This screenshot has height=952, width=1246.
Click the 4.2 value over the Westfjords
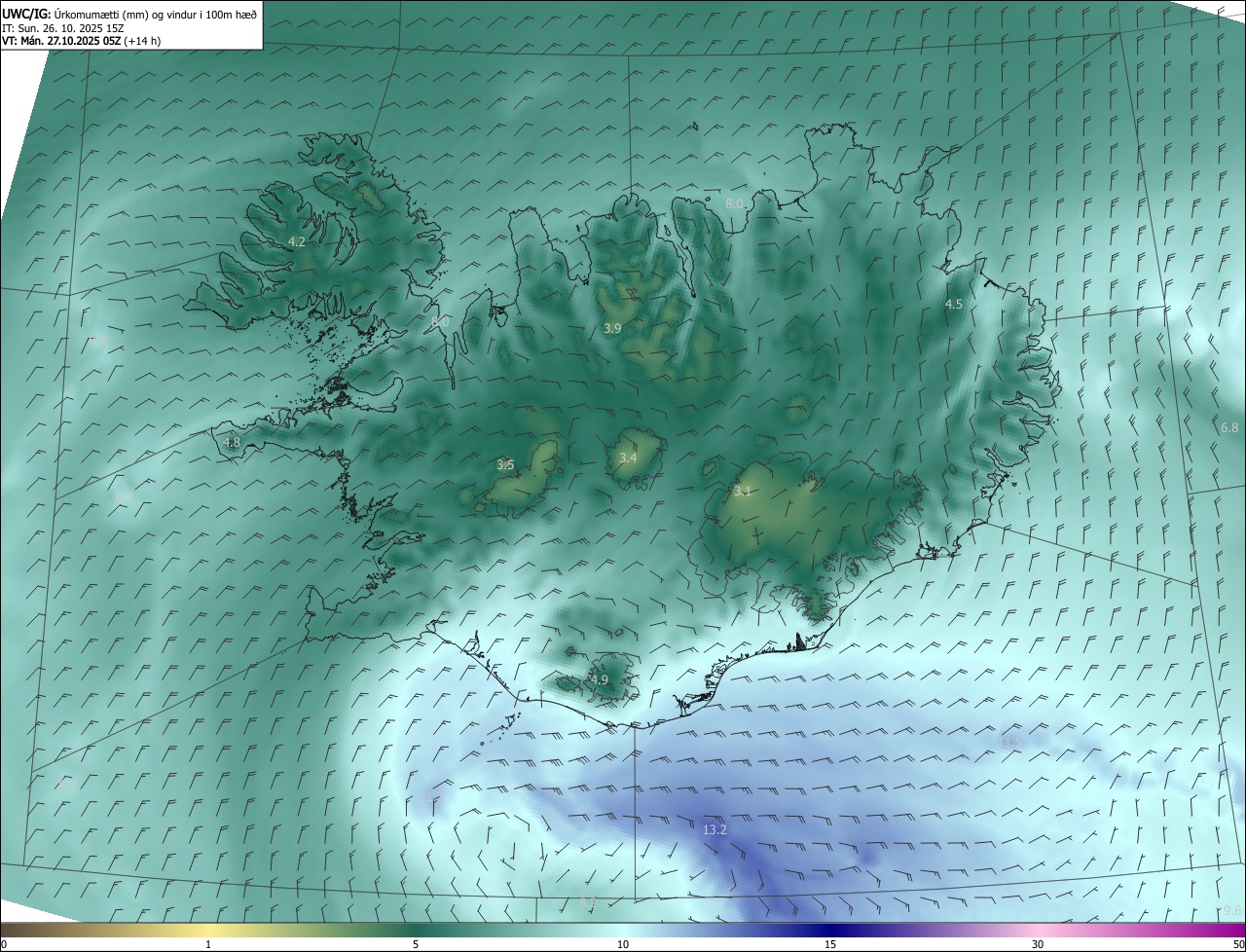coord(297,241)
